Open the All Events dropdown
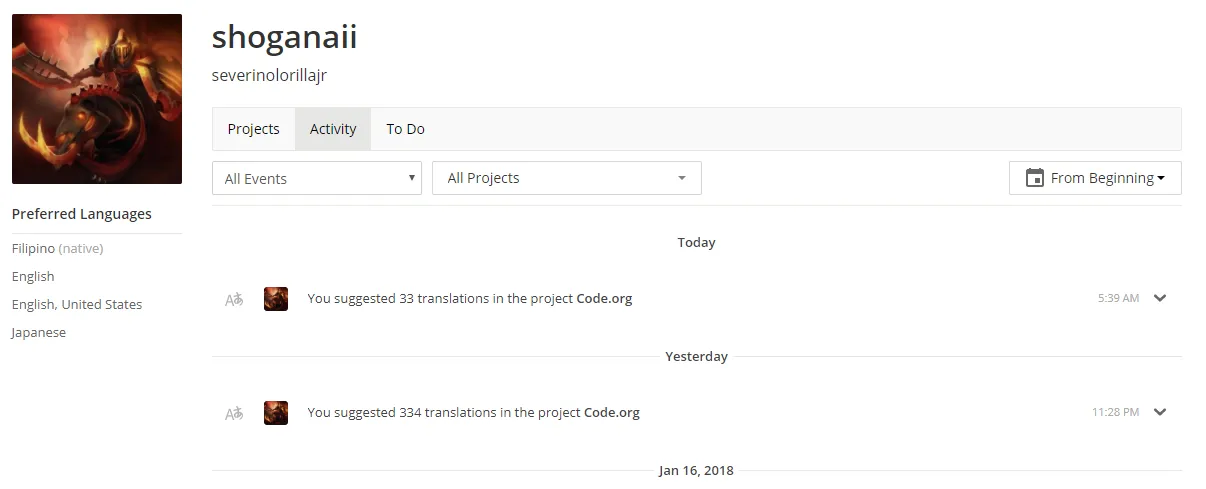1206x489 pixels. [317, 178]
